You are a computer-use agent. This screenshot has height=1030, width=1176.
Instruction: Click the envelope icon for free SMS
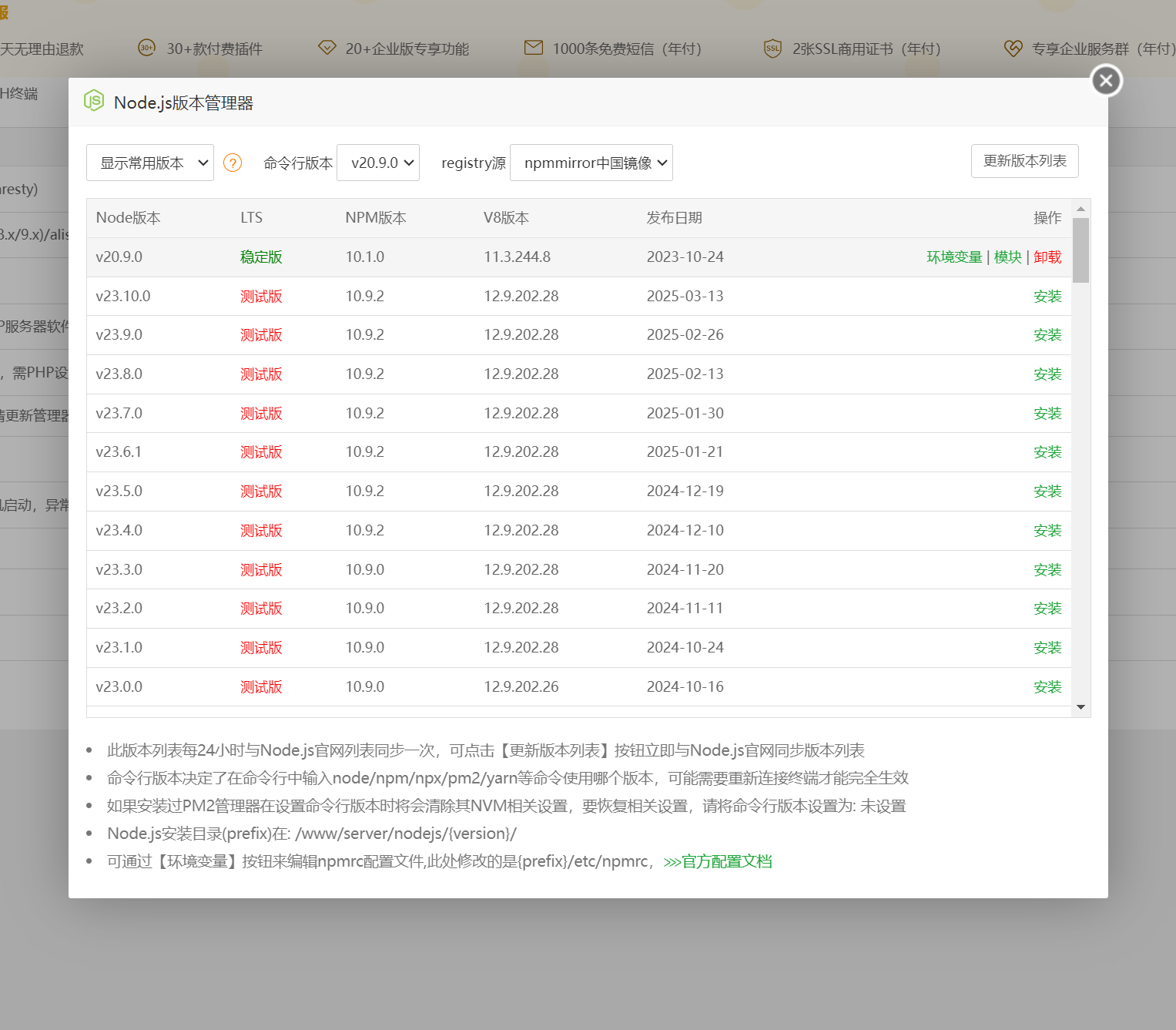534,48
